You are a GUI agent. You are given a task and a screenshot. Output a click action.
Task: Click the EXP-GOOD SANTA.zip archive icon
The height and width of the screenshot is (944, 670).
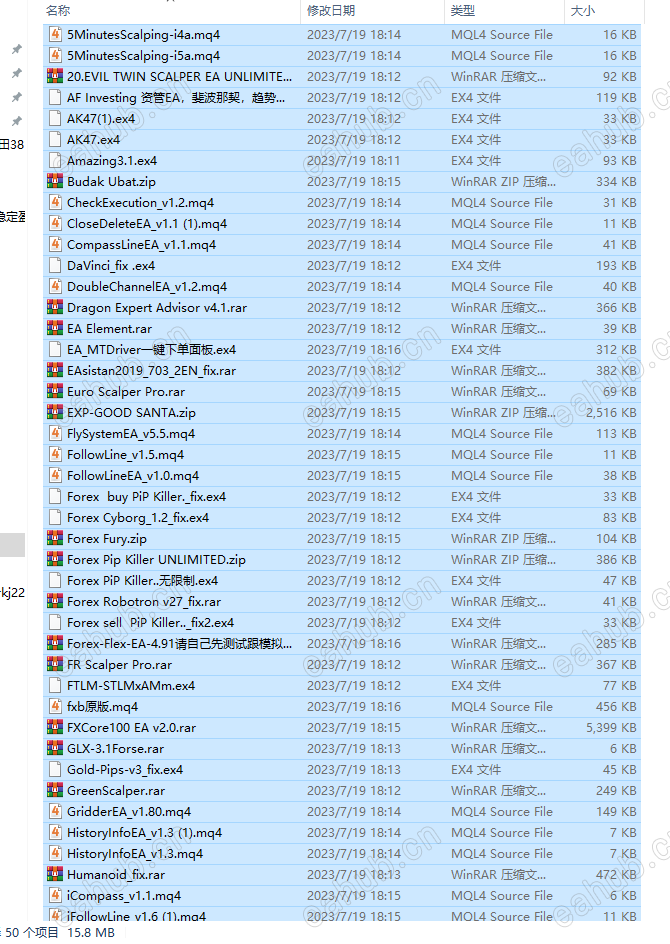tap(55, 412)
